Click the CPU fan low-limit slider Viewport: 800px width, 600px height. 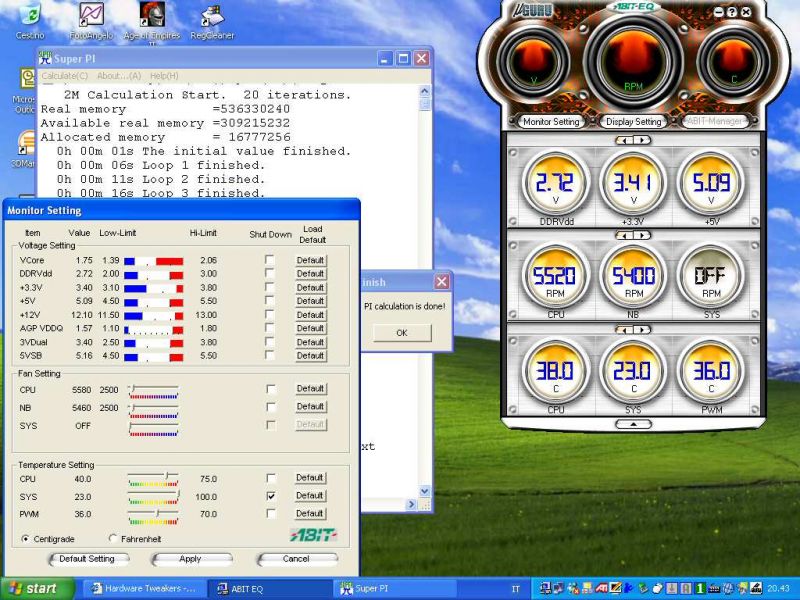click(x=153, y=391)
